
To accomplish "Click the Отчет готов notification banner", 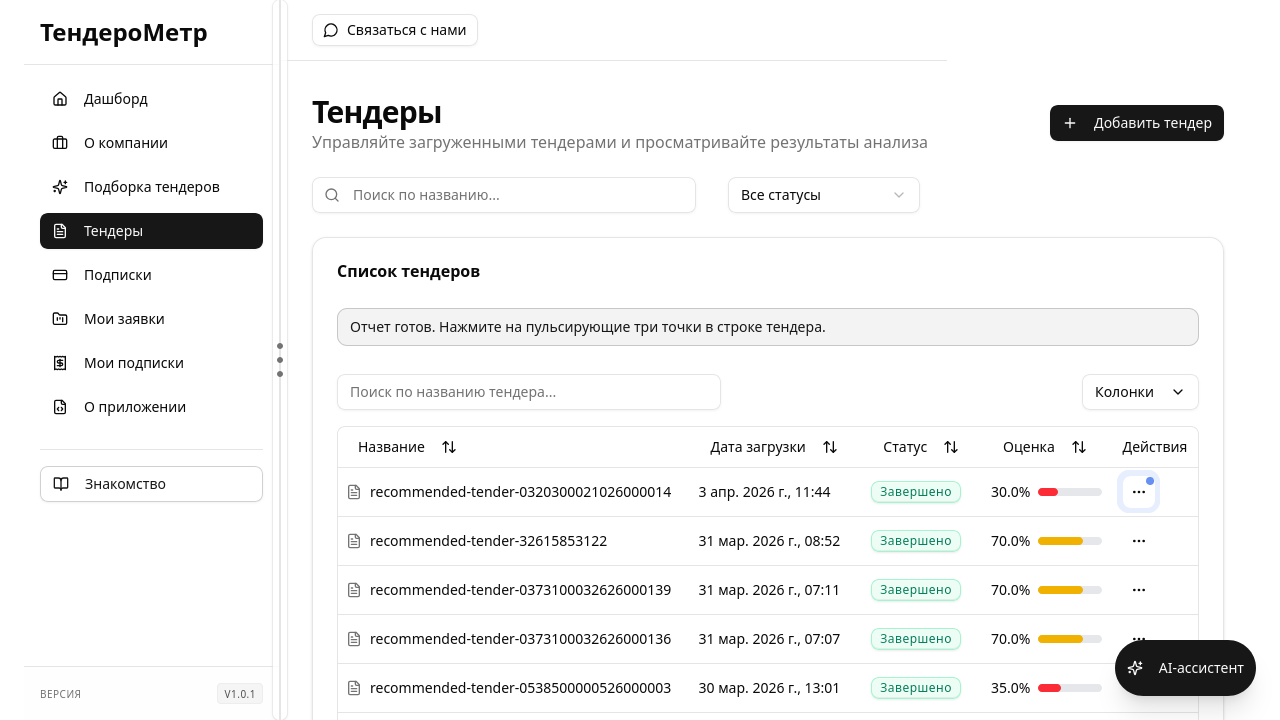I will click(x=768, y=327).
